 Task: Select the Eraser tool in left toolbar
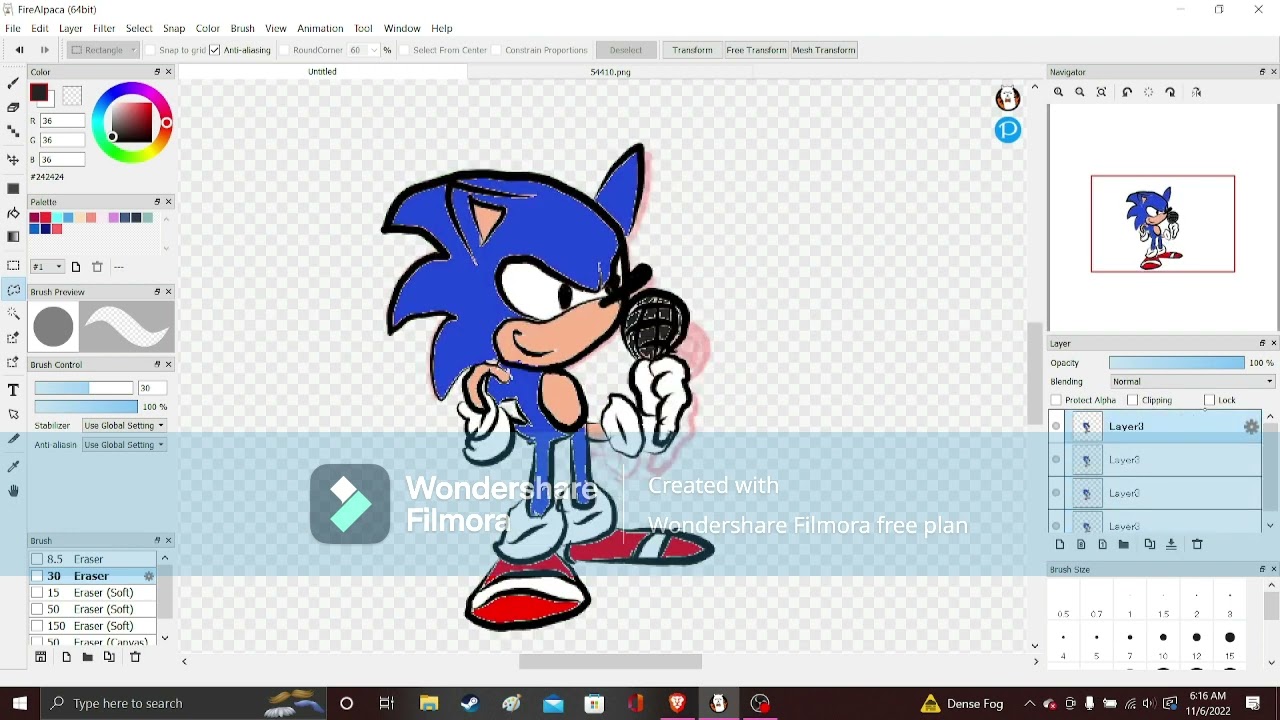click(13, 107)
